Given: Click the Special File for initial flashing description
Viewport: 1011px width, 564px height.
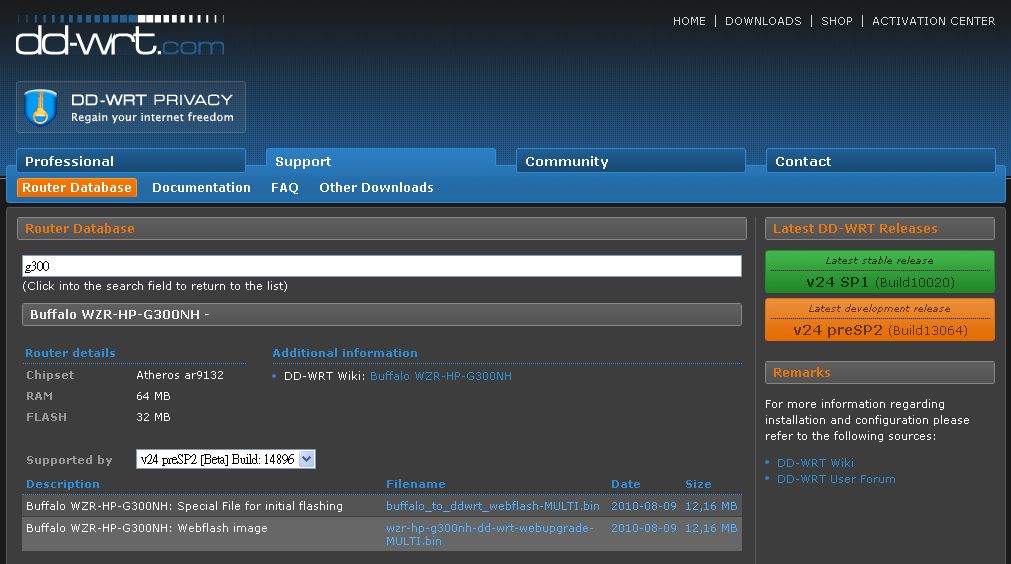Looking at the screenshot, I should (x=184, y=506).
